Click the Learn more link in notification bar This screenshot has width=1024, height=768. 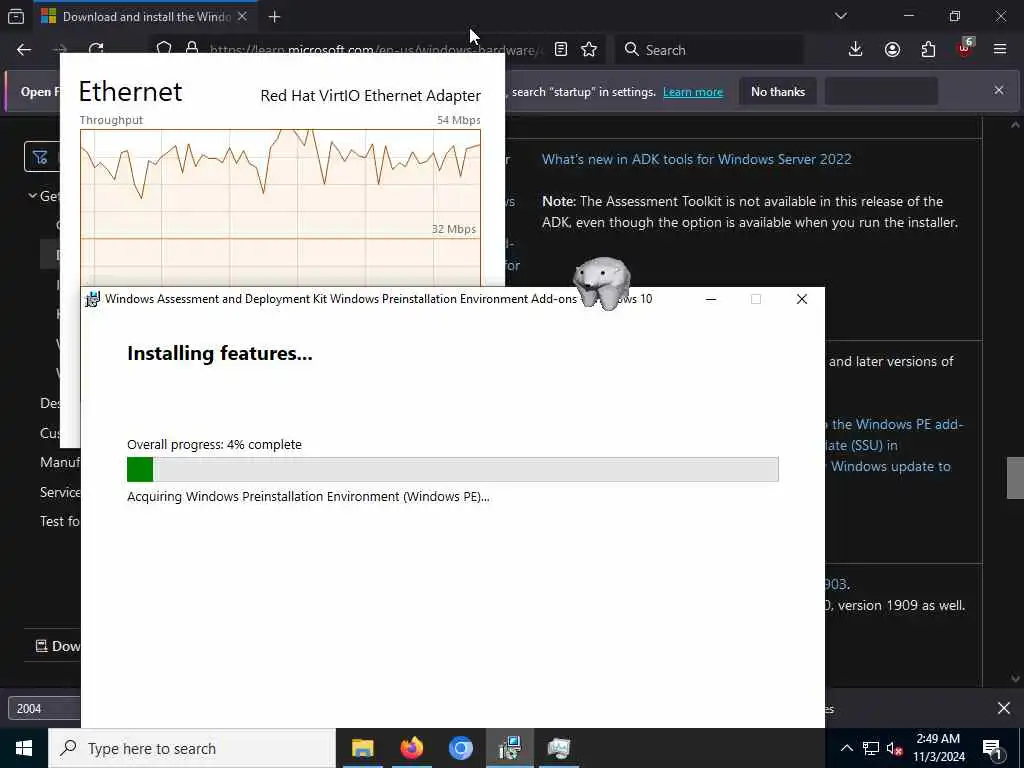tap(693, 92)
